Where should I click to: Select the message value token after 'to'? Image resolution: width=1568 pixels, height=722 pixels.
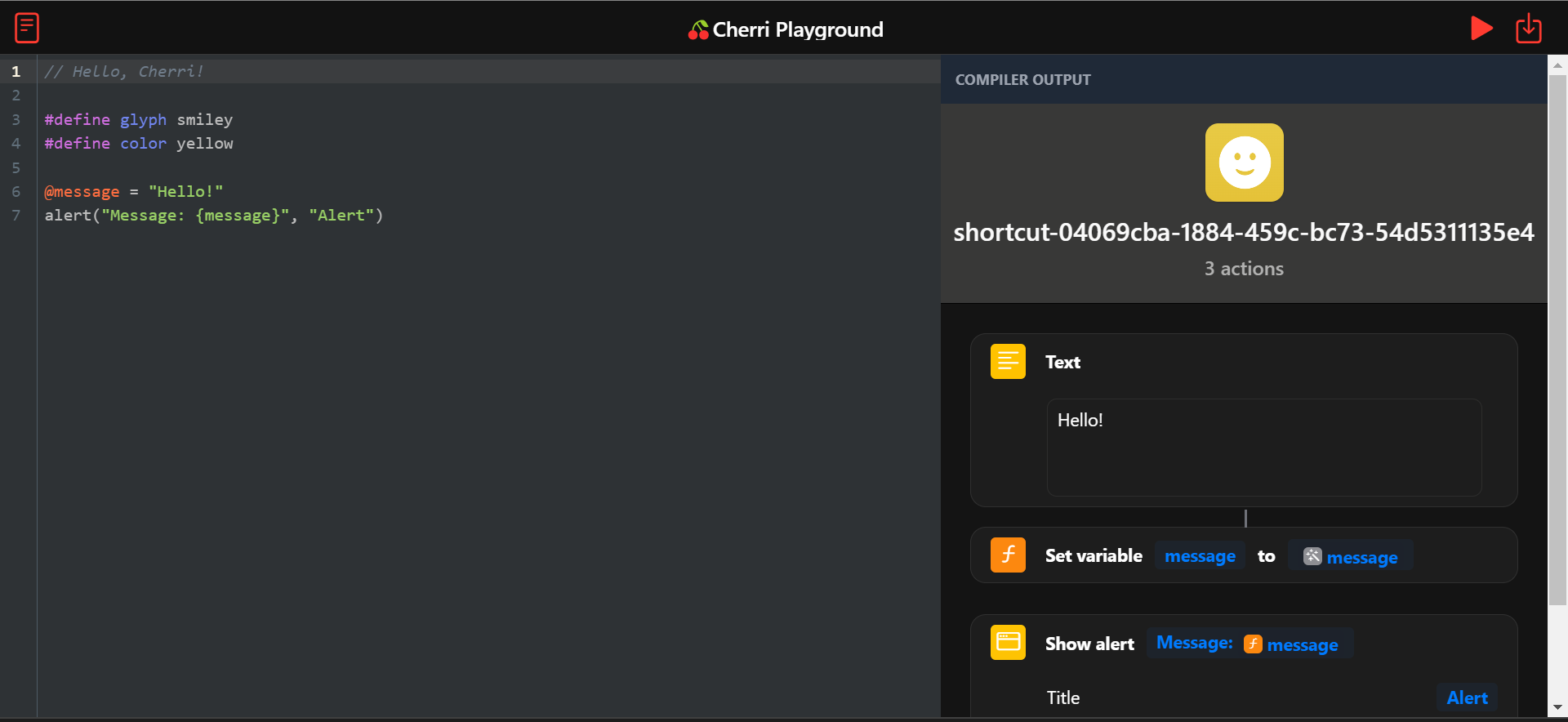pyautogui.click(x=1351, y=556)
